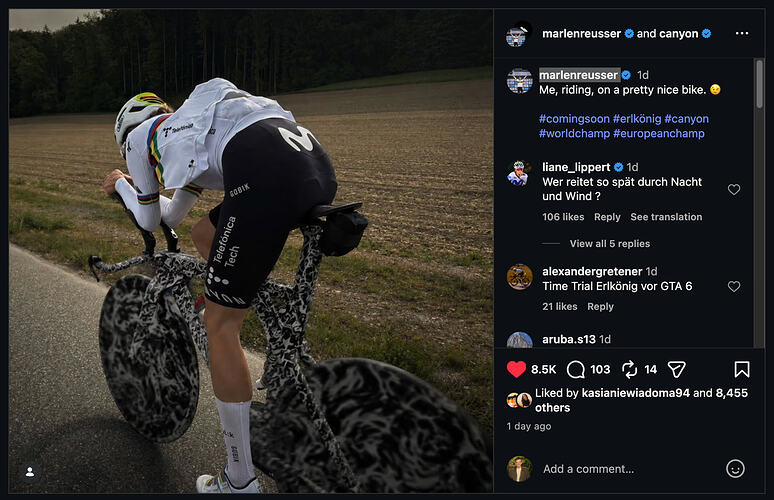The image size is (774, 500).
Task: Open marlenreusser avatar in header
Action: (518, 35)
